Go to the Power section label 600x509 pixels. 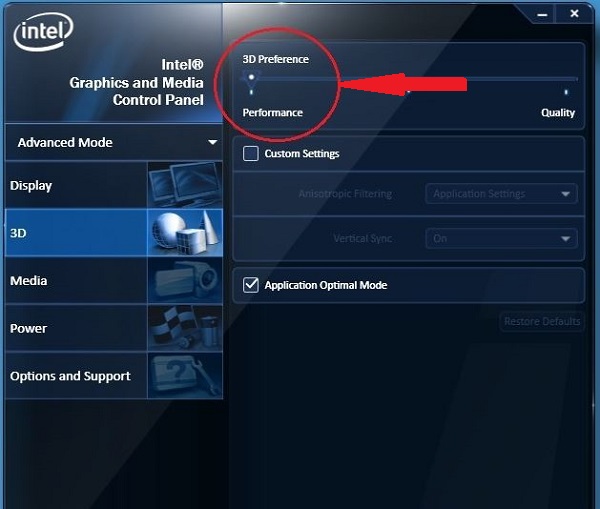point(29,328)
